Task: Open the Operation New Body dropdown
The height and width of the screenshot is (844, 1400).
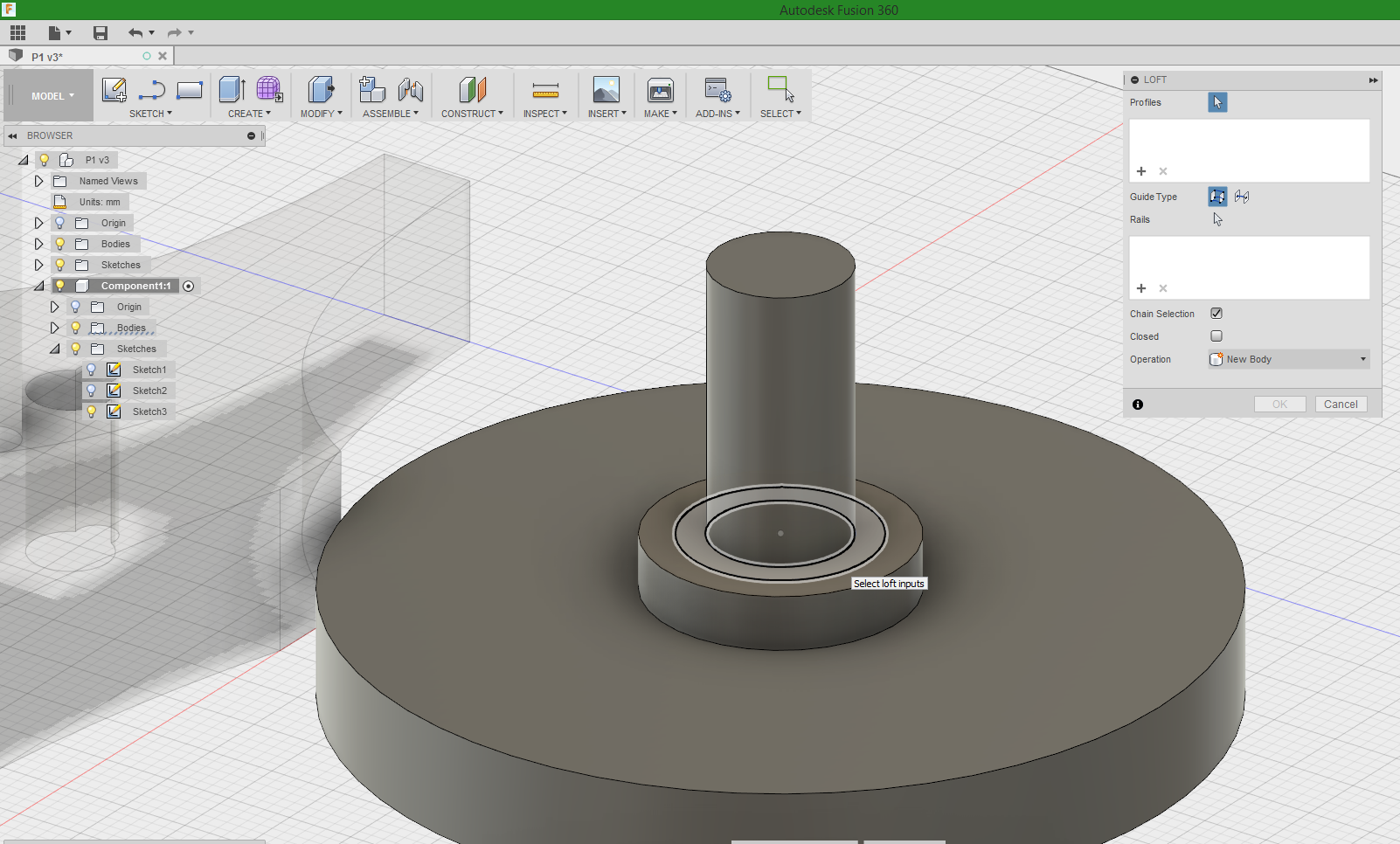Action: (x=1289, y=359)
